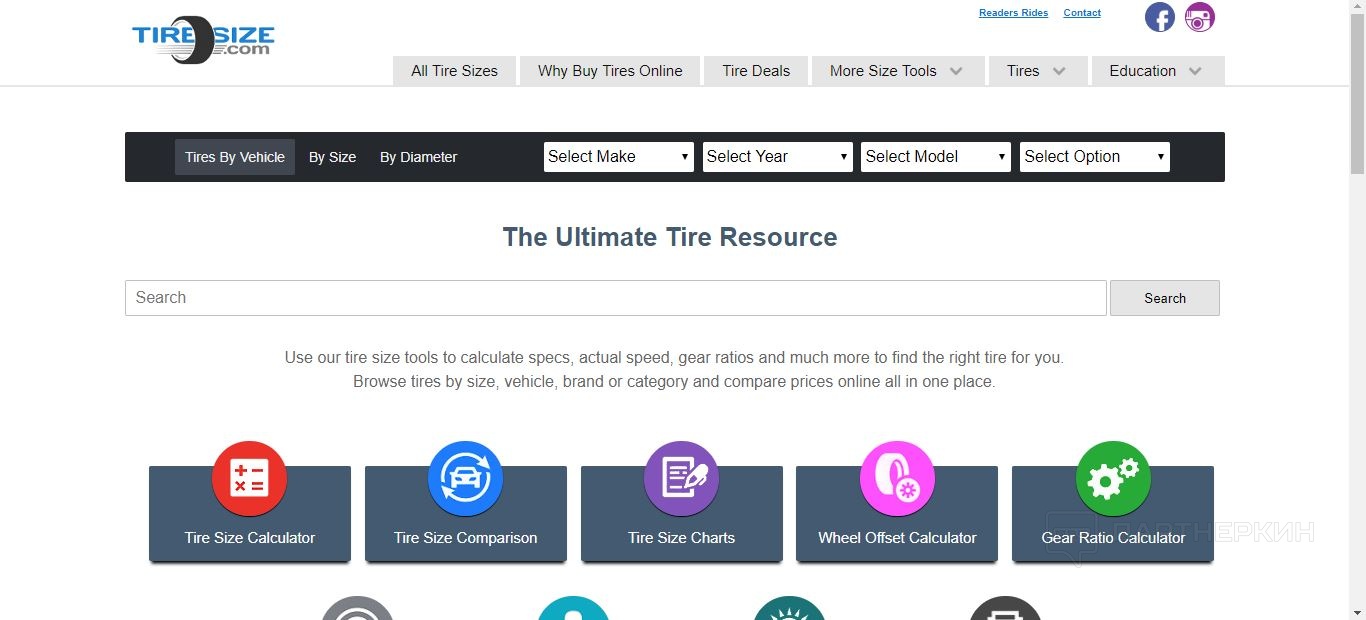Click the TireSize.com logo
Screen dimensions: 1366x620
[203, 40]
